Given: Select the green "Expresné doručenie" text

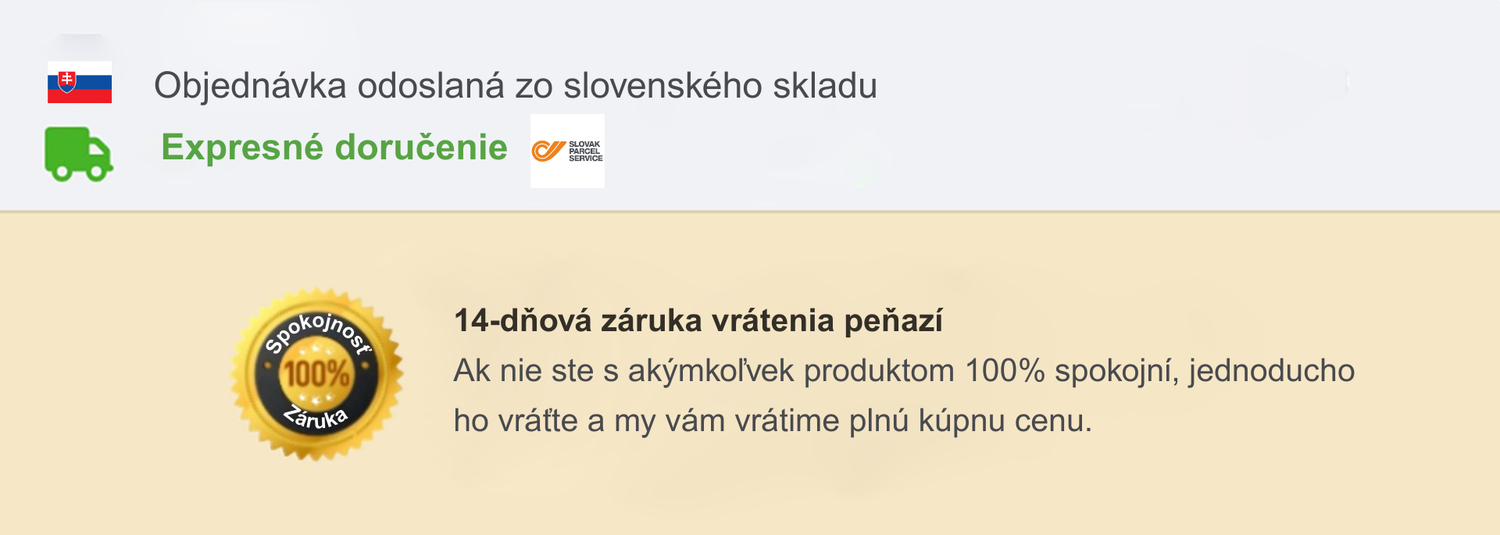Looking at the screenshot, I should [x=334, y=148].
